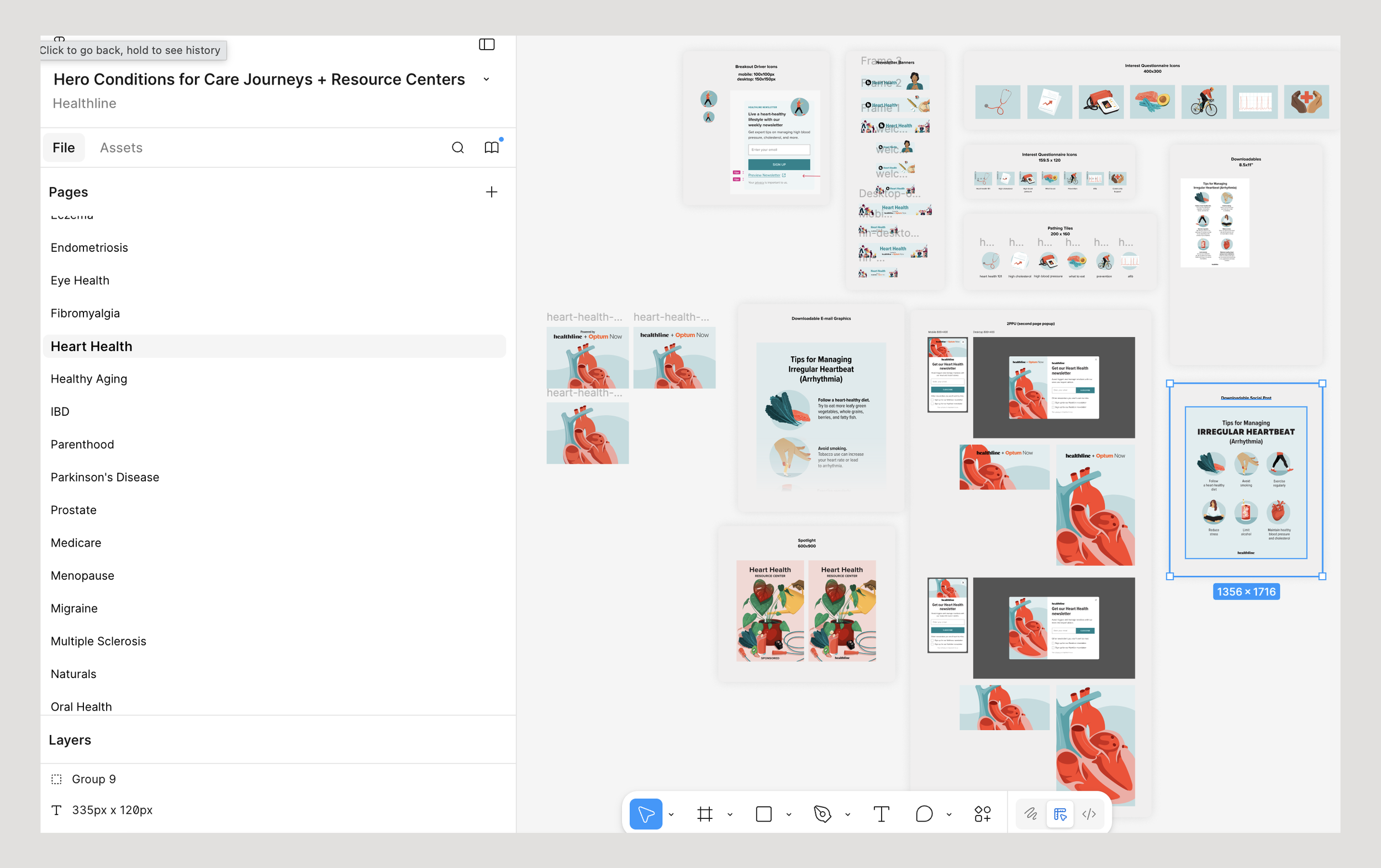1381x868 pixels.
Task: Toggle the sidebar panel collapse icon
Action: pos(486,44)
